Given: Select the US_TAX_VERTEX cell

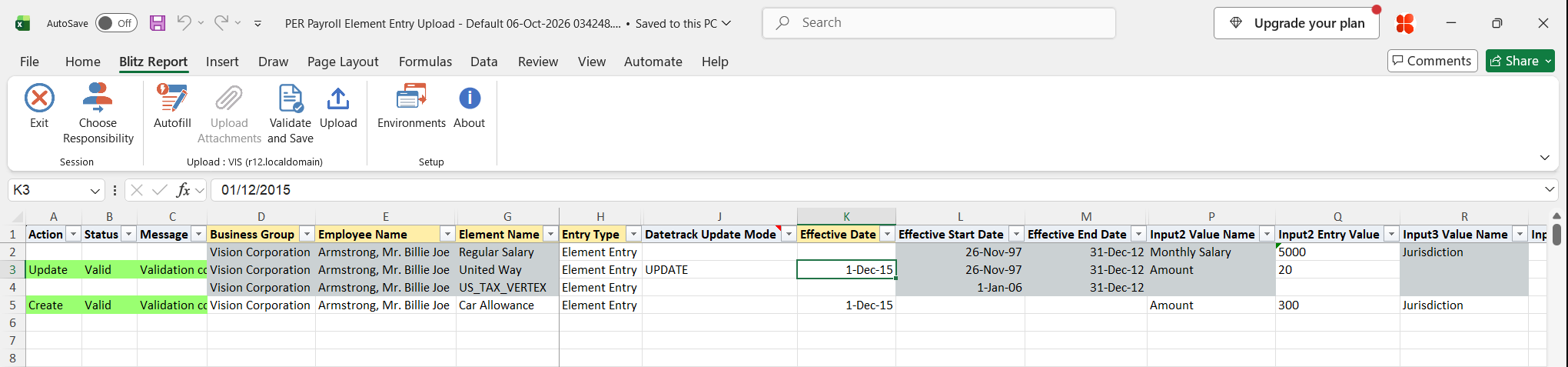Looking at the screenshot, I should [x=507, y=288].
